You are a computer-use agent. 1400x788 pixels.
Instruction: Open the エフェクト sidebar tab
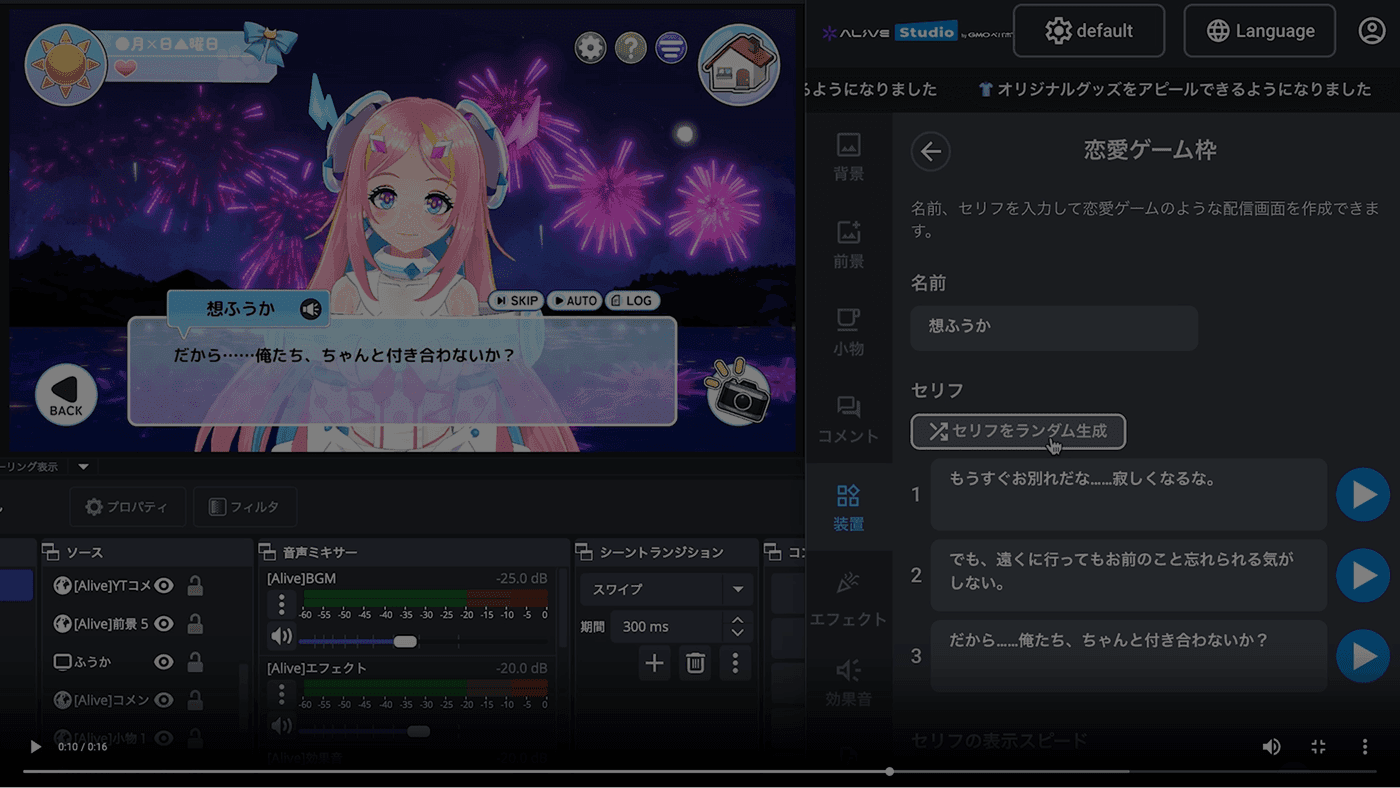point(848,600)
